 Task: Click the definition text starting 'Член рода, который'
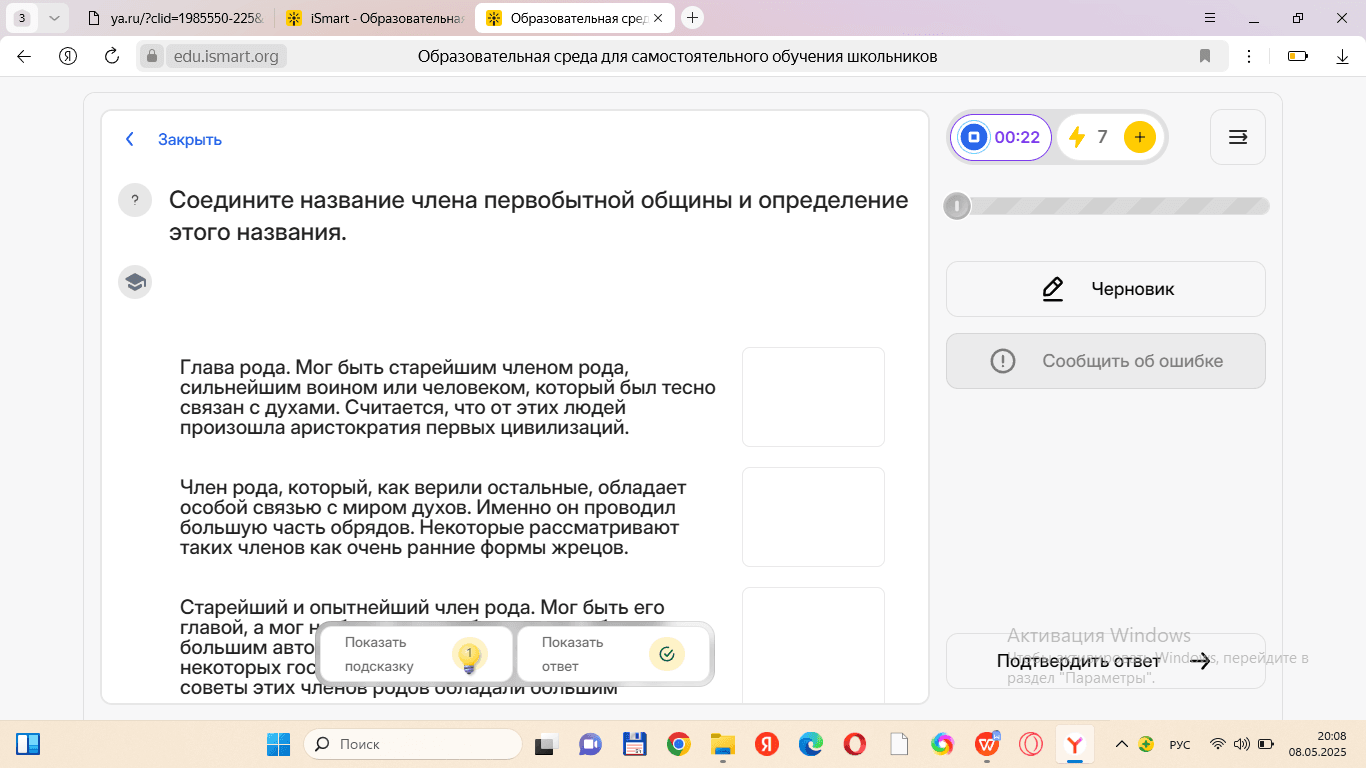pos(433,517)
